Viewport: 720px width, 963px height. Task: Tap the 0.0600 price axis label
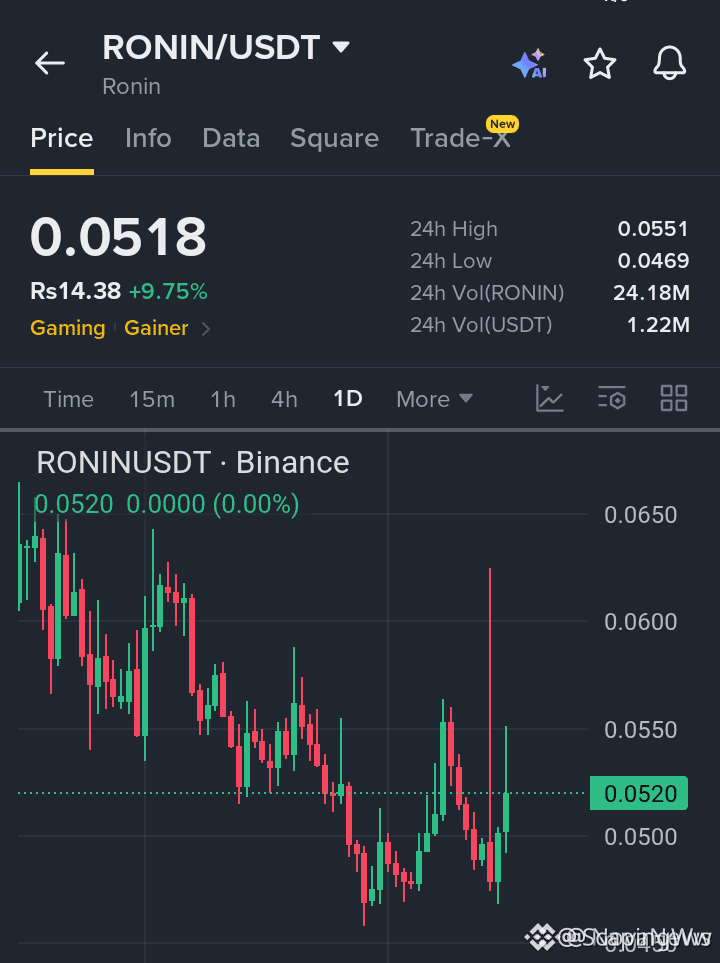click(640, 622)
